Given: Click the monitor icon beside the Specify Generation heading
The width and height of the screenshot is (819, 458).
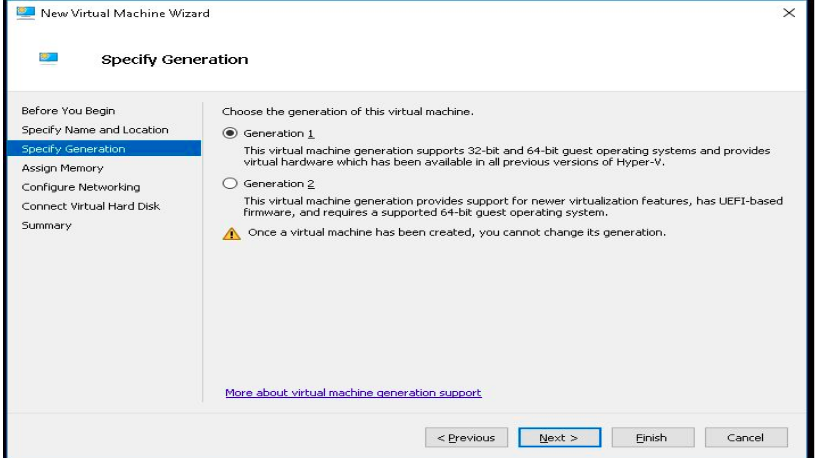Looking at the screenshot, I should pyautogui.click(x=48, y=59).
